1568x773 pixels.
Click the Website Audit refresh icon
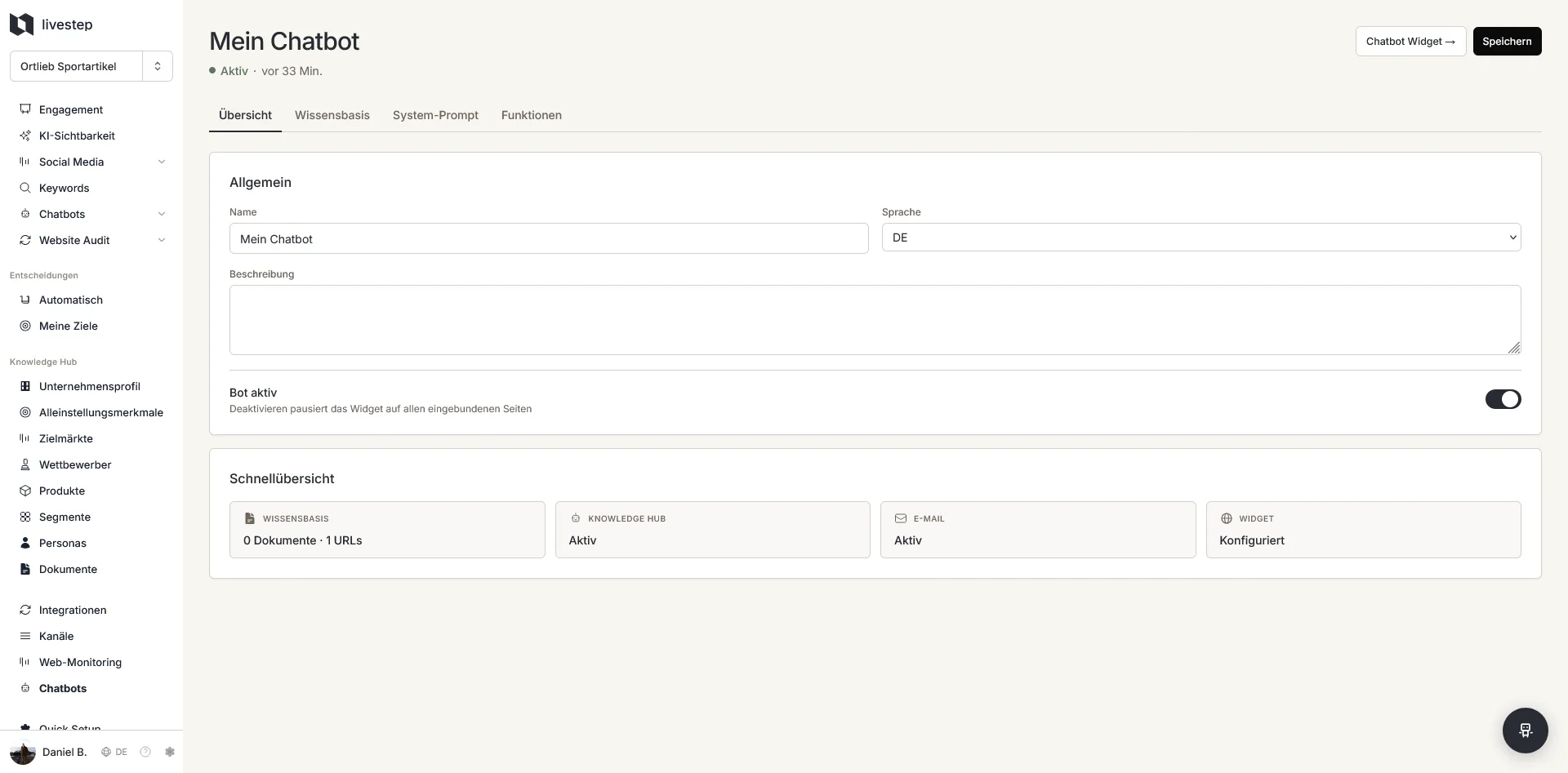click(x=25, y=240)
